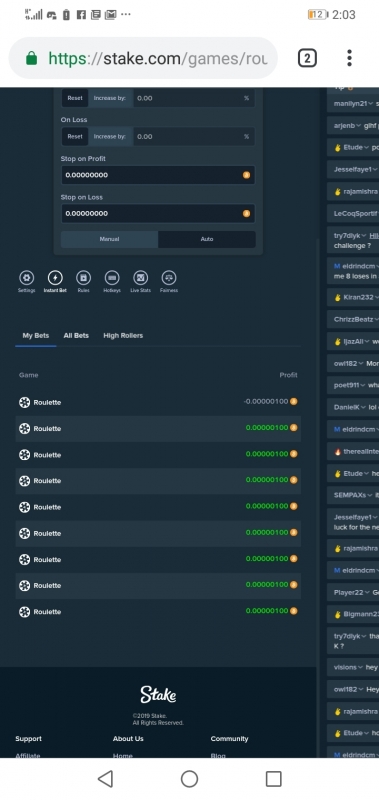
Task: Click the -0.00000100 profit value
Action: click(266, 402)
